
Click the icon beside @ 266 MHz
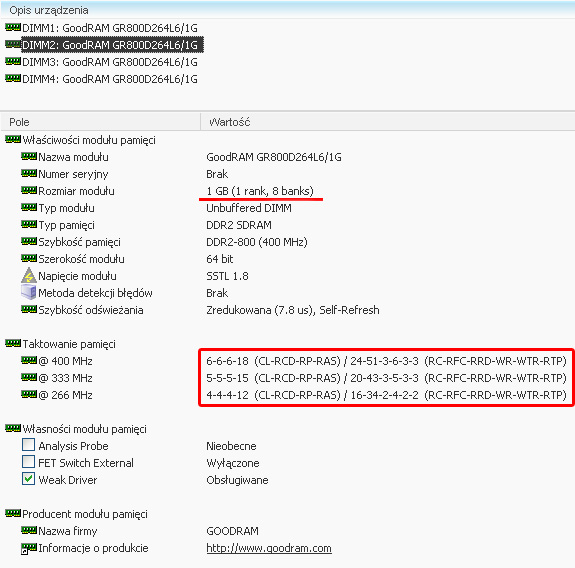[x=29, y=395]
